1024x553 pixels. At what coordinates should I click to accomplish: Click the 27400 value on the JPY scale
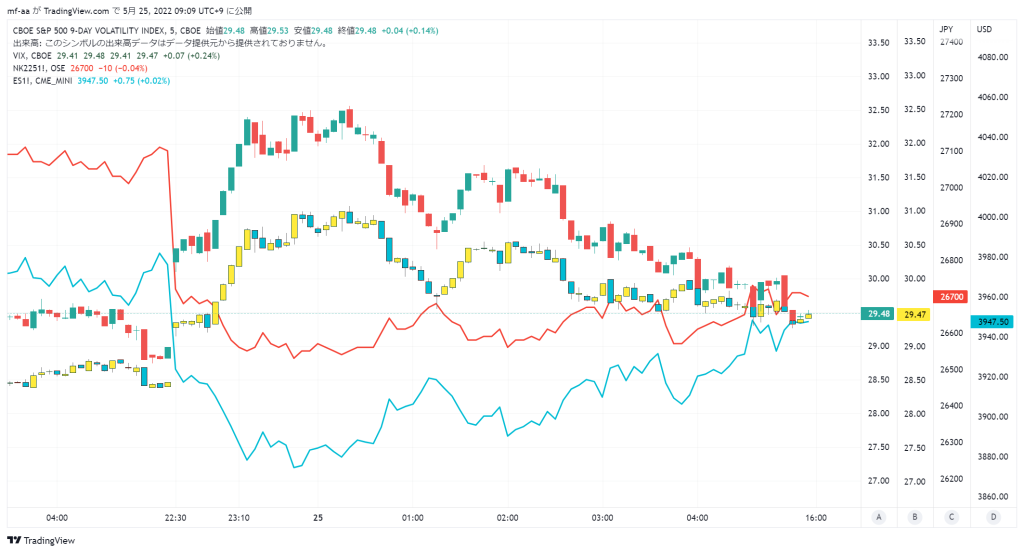point(951,42)
